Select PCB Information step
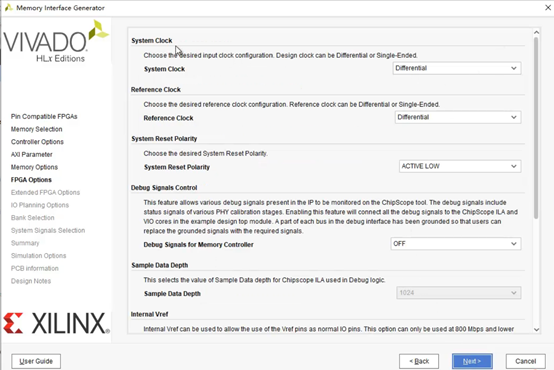Viewport: 554px width, 370px height. coord(35,268)
